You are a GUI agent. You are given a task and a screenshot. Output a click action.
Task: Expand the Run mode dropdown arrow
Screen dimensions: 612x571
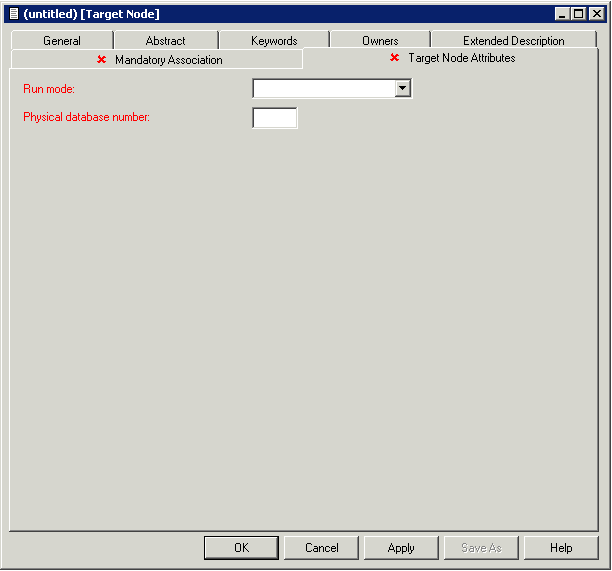(x=402, y=89)
